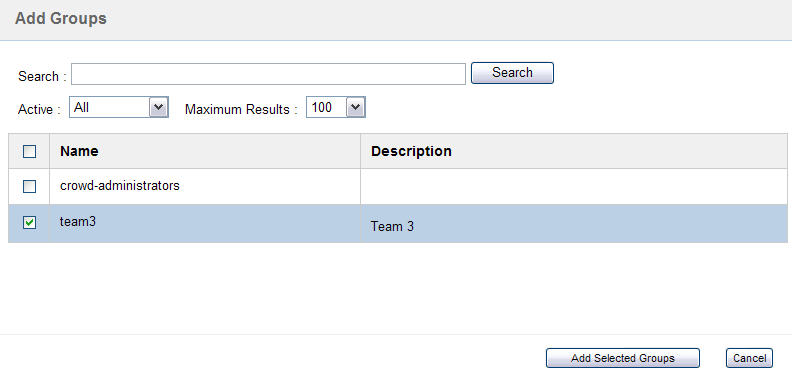Click inside the Search text field

click(x=268, y=74)
